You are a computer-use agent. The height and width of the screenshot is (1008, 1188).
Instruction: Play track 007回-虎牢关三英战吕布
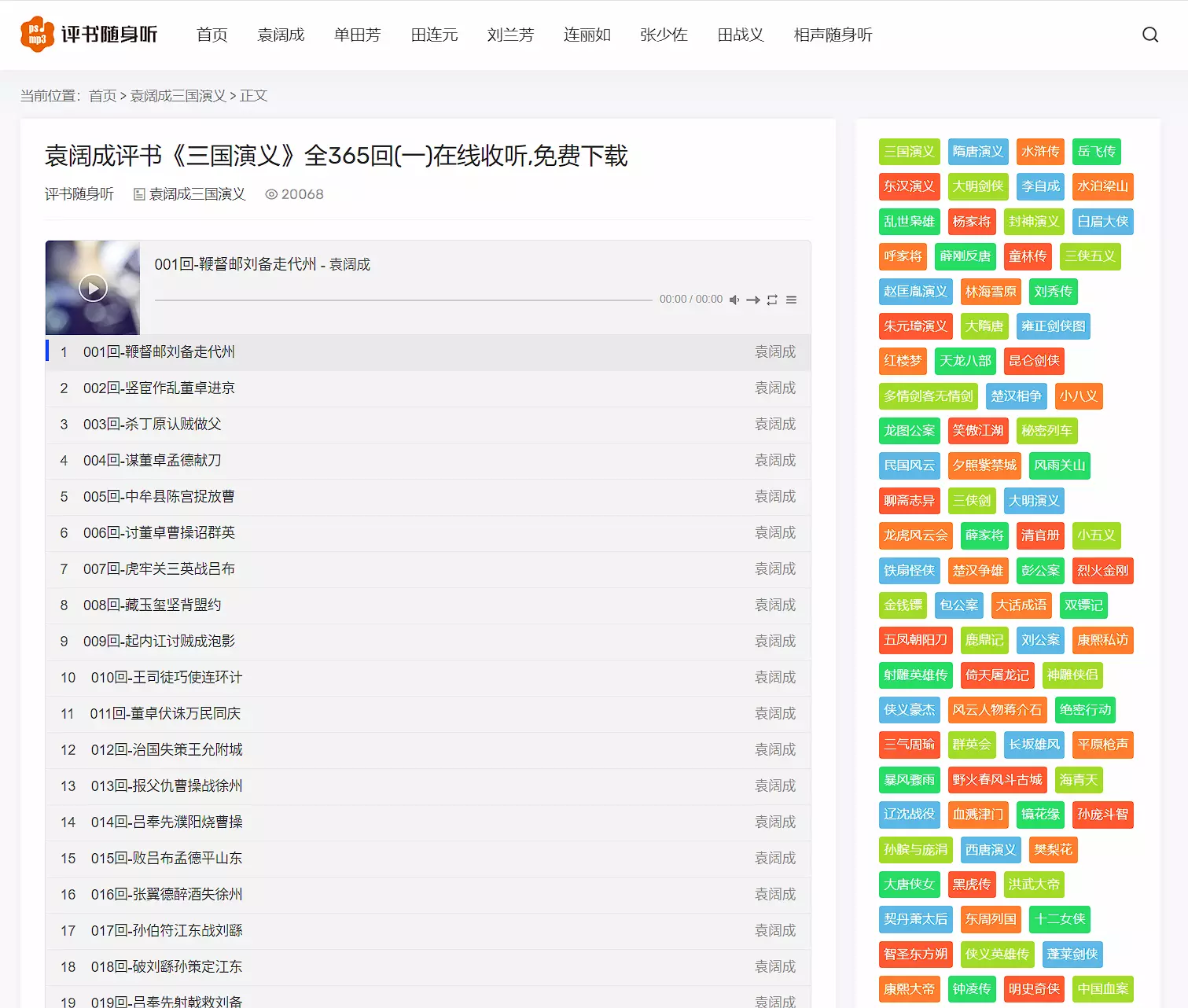pyautogui.click(x=159, y=568)
